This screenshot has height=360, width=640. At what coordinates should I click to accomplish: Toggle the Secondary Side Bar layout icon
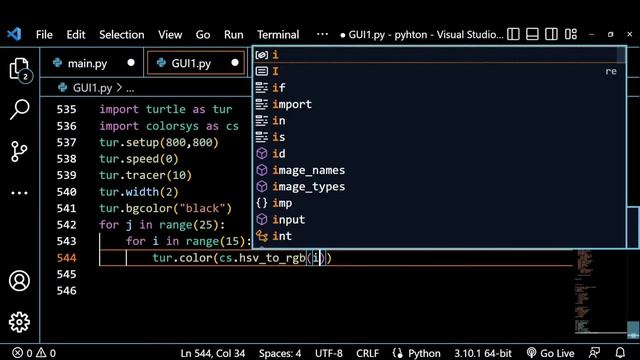pyautogui.click(x=551, y=34)
